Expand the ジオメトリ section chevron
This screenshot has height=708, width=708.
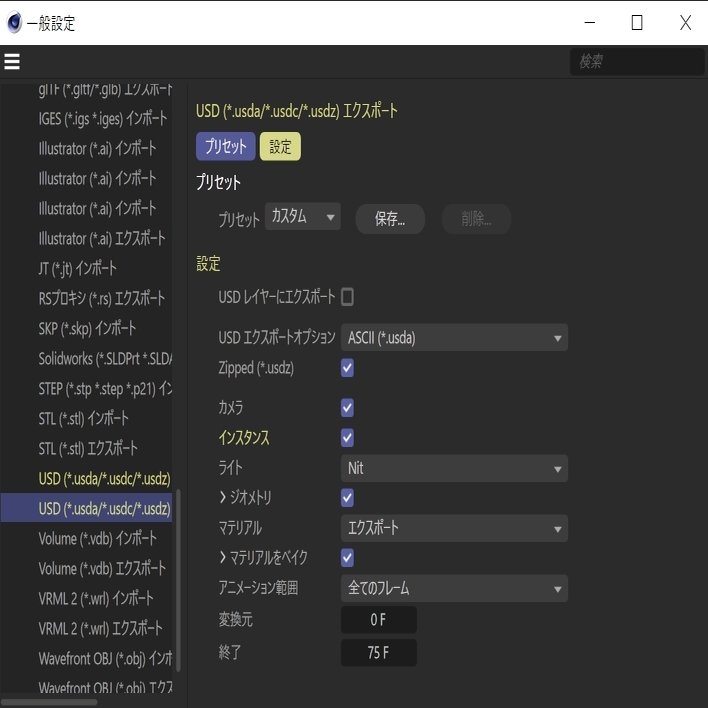tap(223, 498)
